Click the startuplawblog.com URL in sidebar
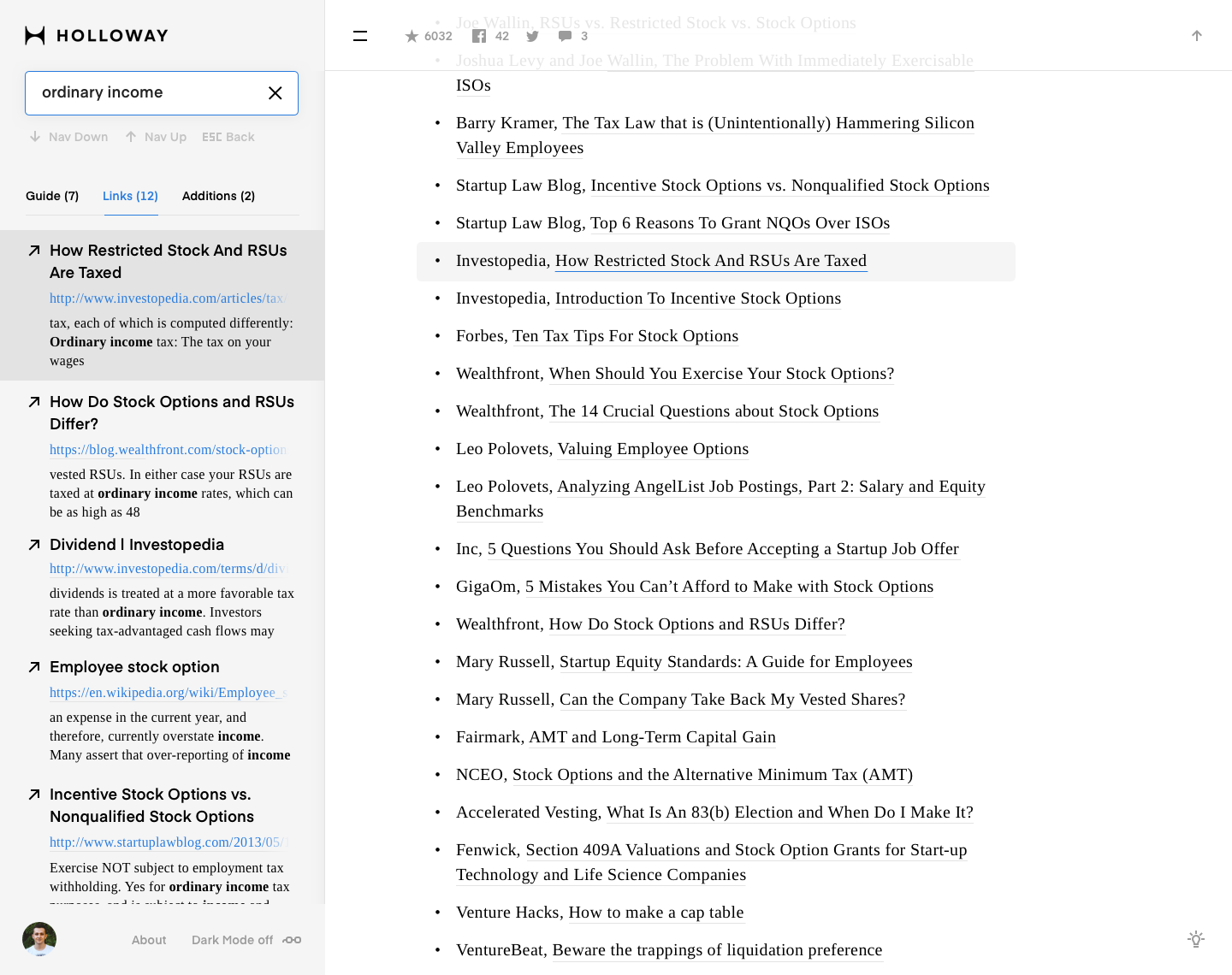1232x975 pixels. 168,842
